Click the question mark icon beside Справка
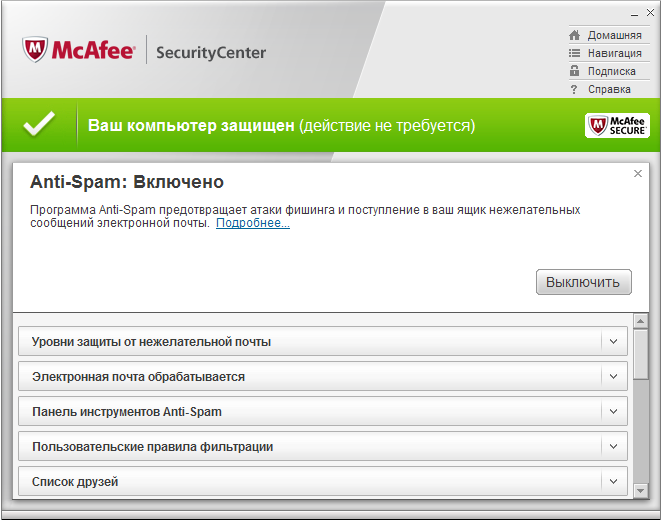This screenshot has width=662, height=521. coord(573,90)
